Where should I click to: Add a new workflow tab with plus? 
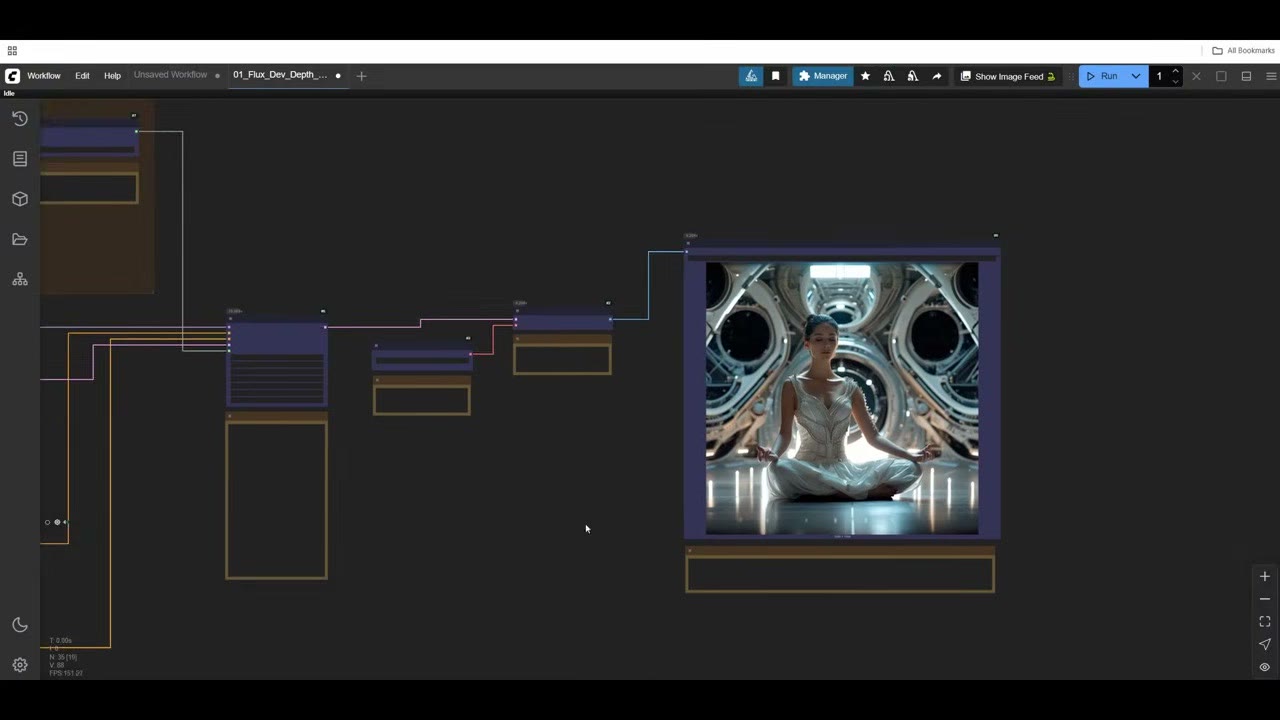[x=362, y=76]
